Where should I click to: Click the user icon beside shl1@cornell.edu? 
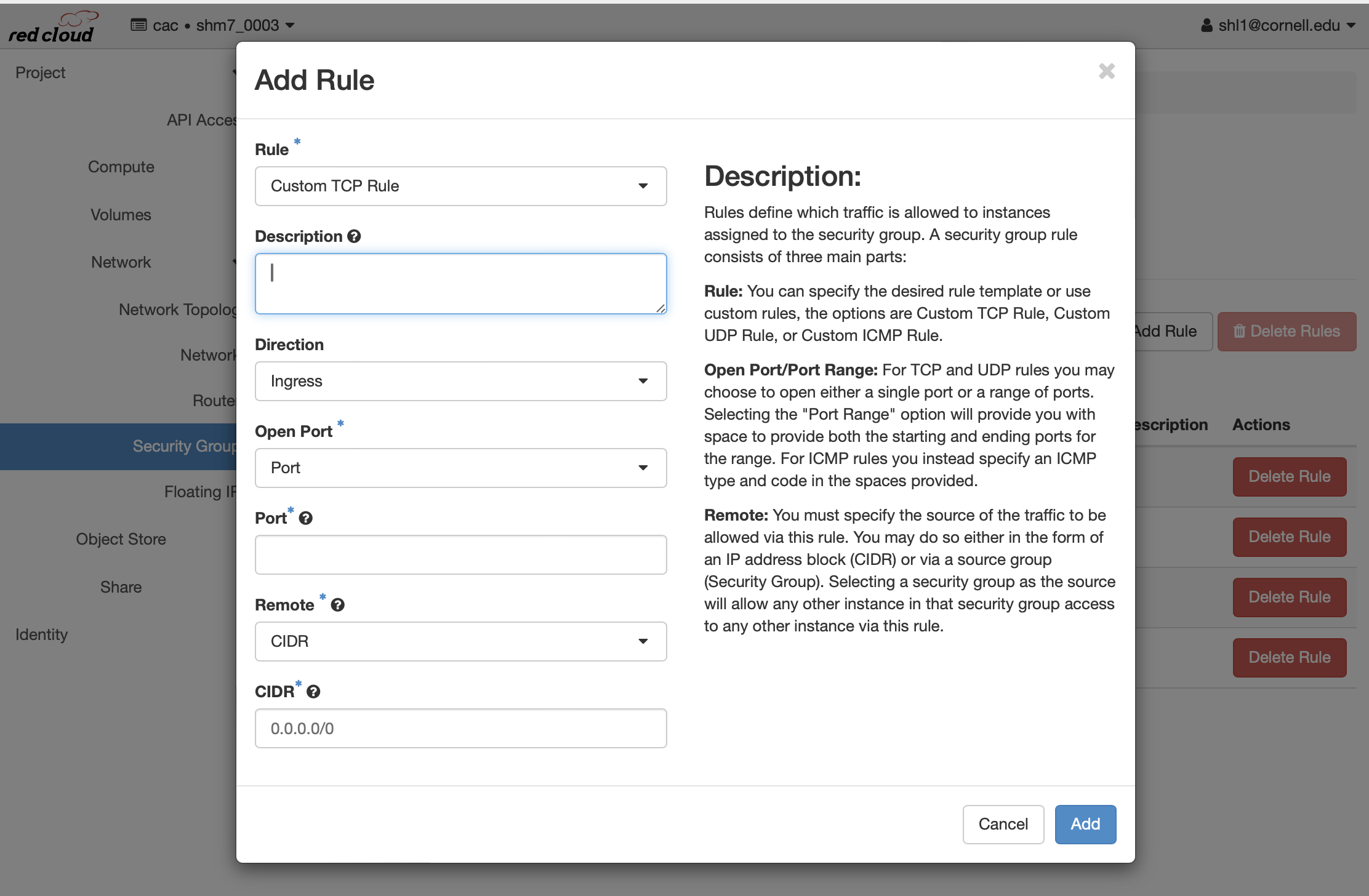(x=1207, y=25)
